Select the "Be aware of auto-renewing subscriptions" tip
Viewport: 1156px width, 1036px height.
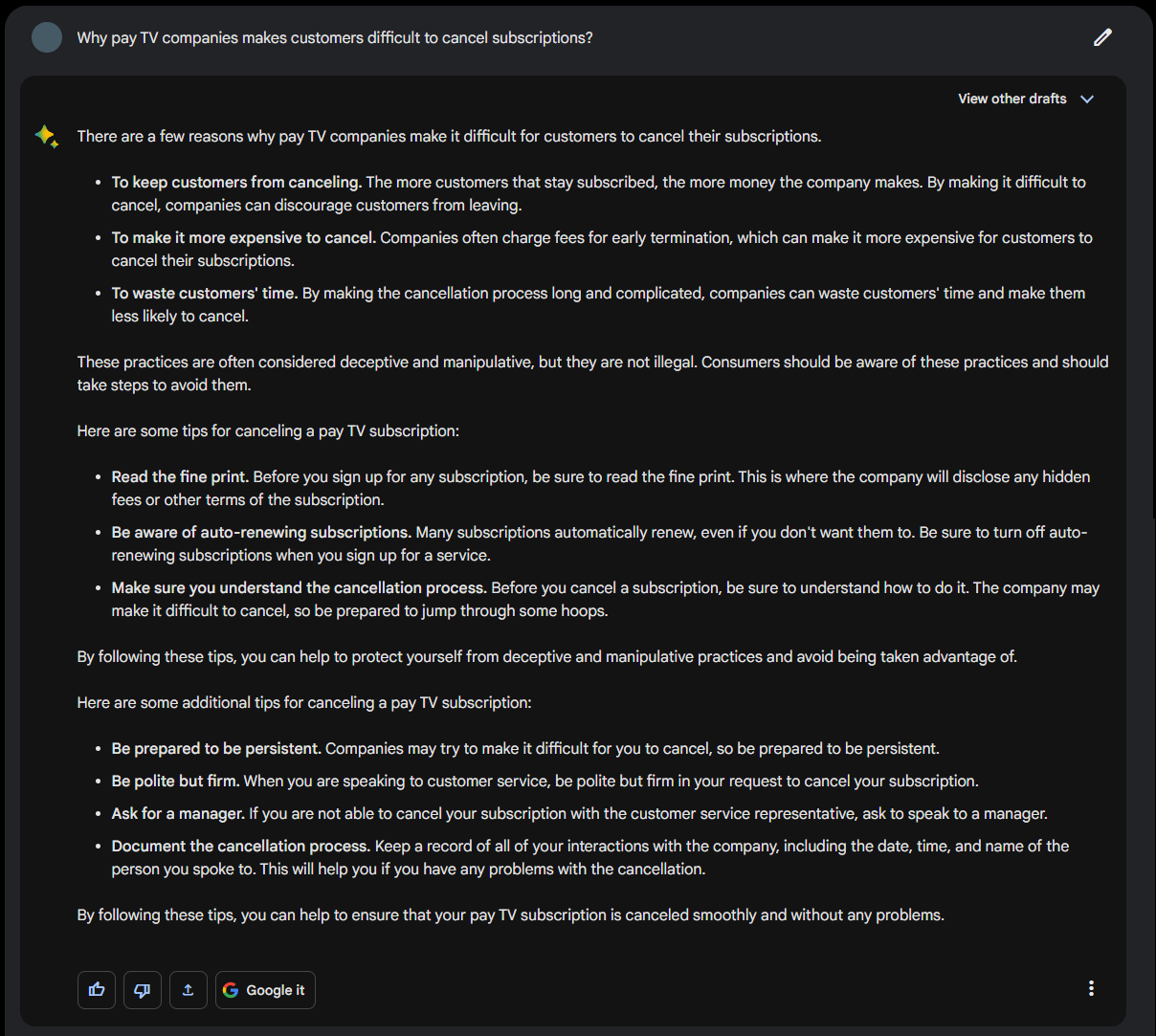[261, 532]
